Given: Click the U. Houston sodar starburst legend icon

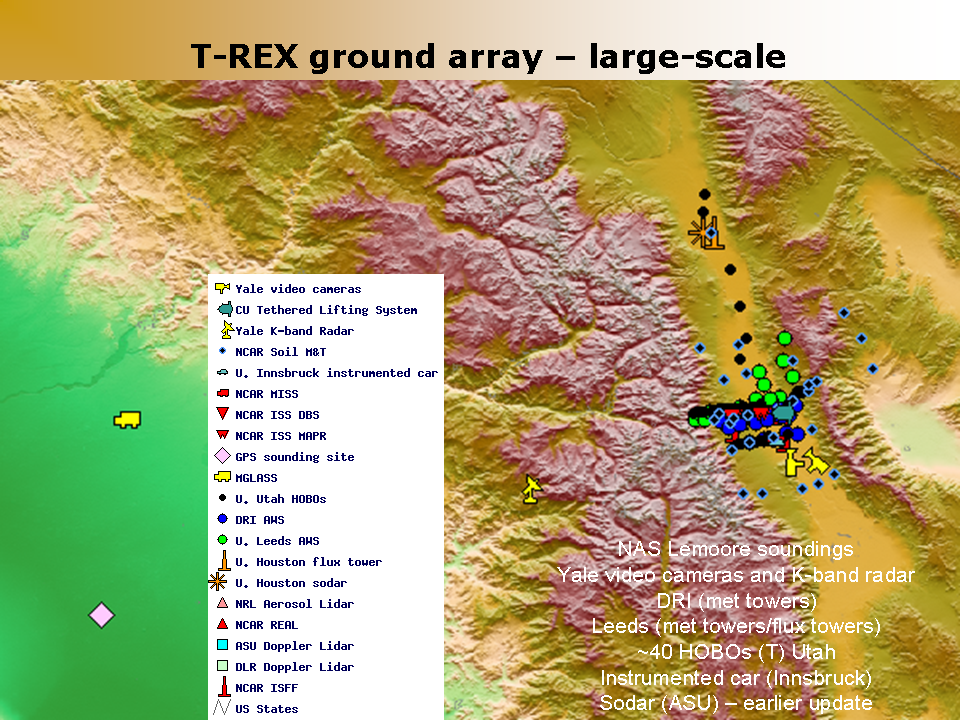Looking at the screenshot, I should click(x=217, y=582).
